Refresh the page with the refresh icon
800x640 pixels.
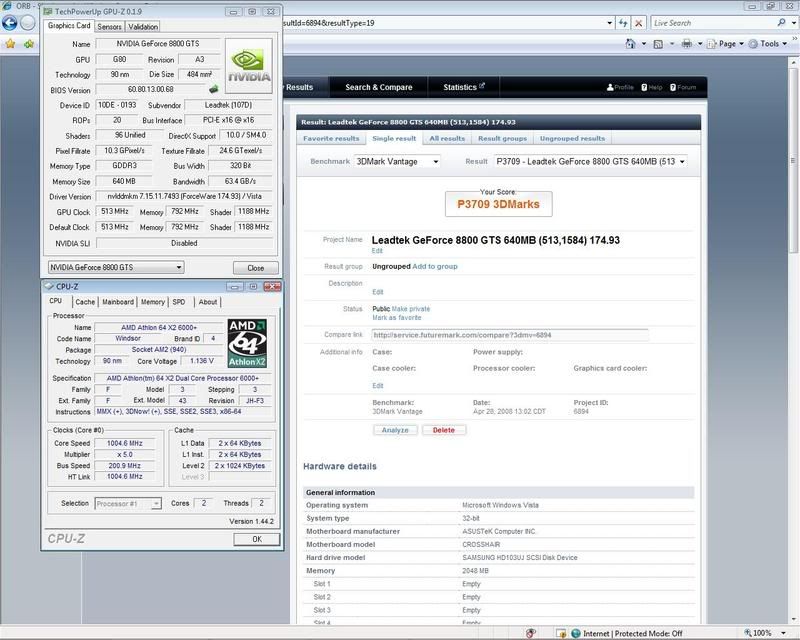(x=623, y=23)
